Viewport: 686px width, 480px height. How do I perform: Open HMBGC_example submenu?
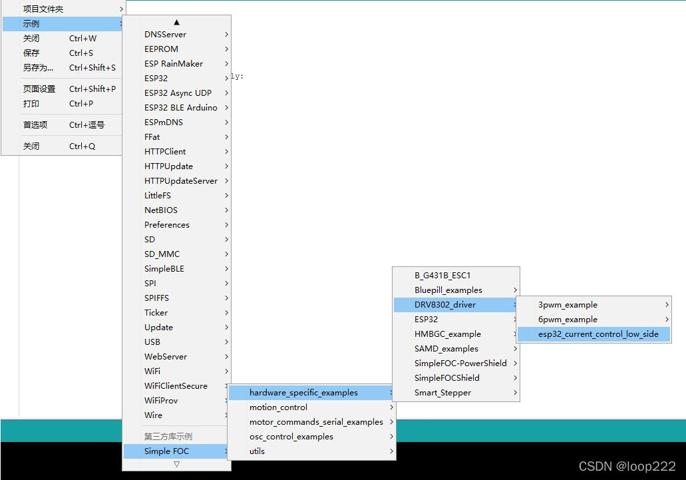point(456,334)
